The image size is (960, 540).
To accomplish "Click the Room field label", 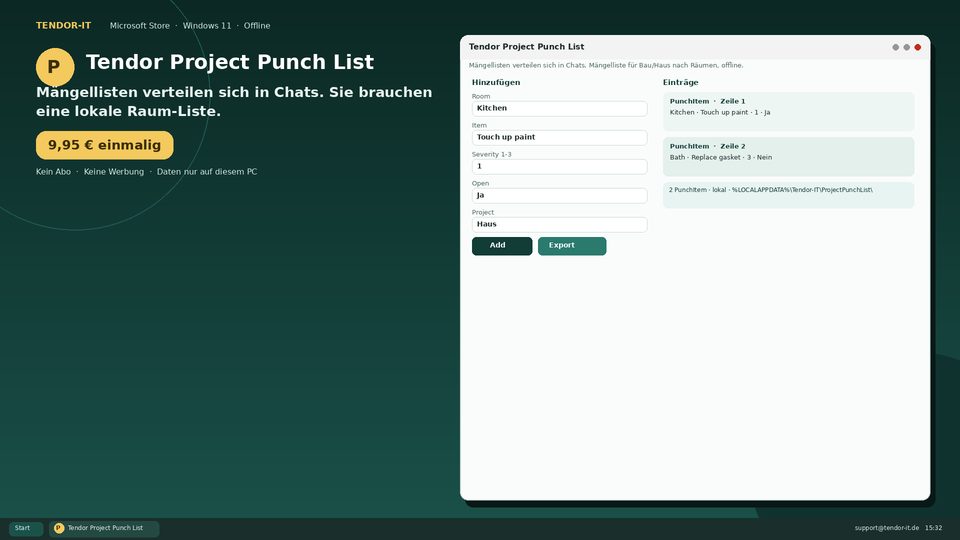I will pos(481,96).
